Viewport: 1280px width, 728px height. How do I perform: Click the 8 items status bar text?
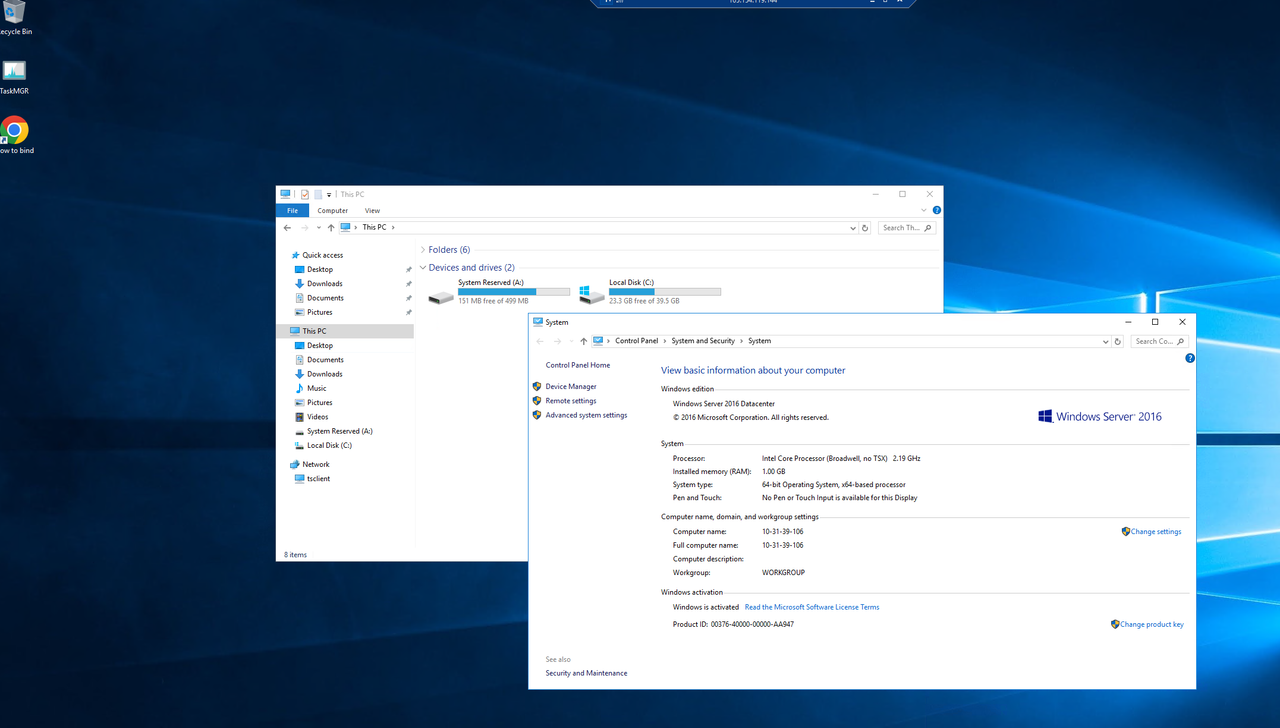tap(296, 555)
